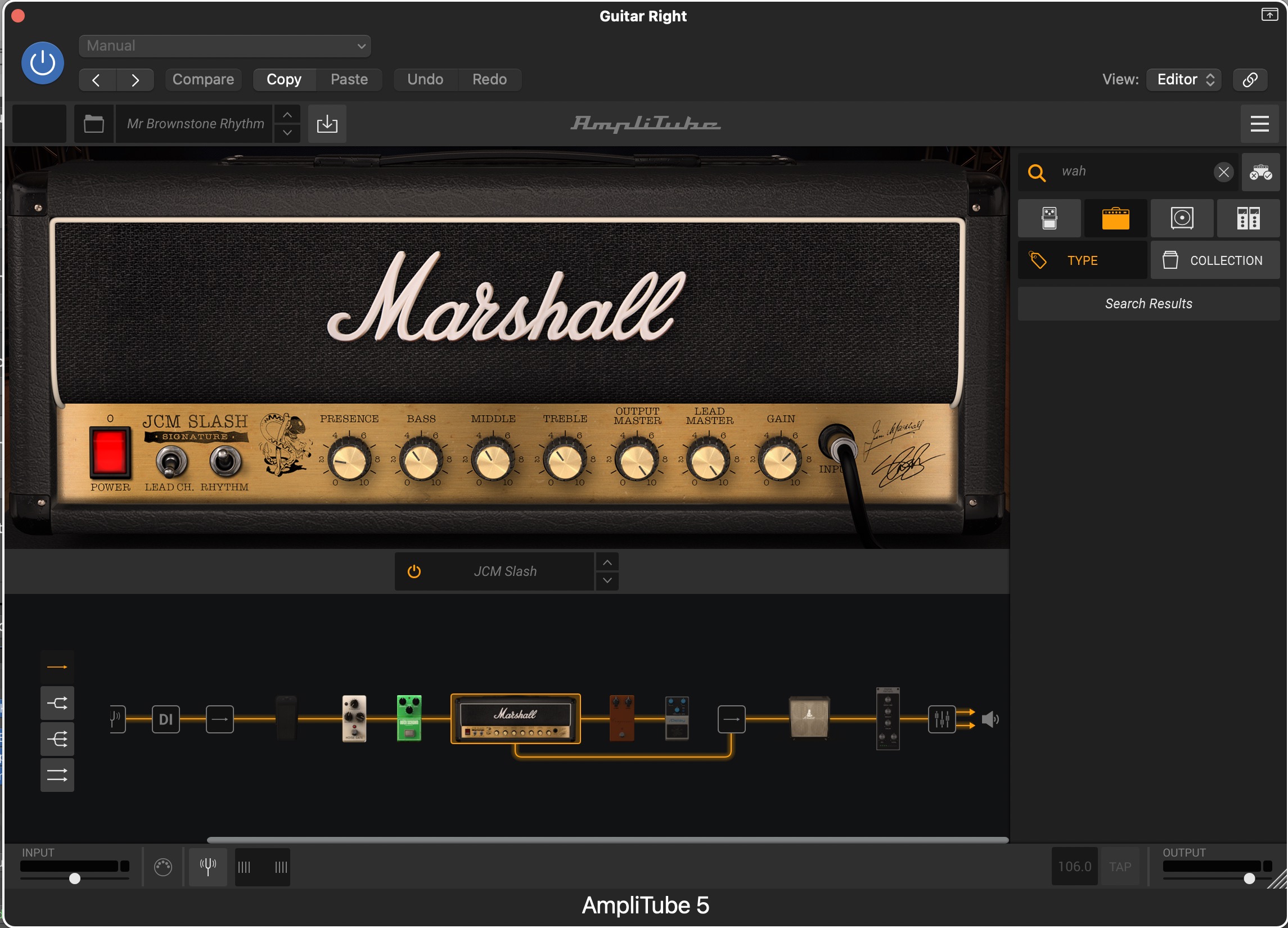Click the arrow slot after effects loop
The height and width of the screenshot is (928, 1288).
(x=731, y=719)
